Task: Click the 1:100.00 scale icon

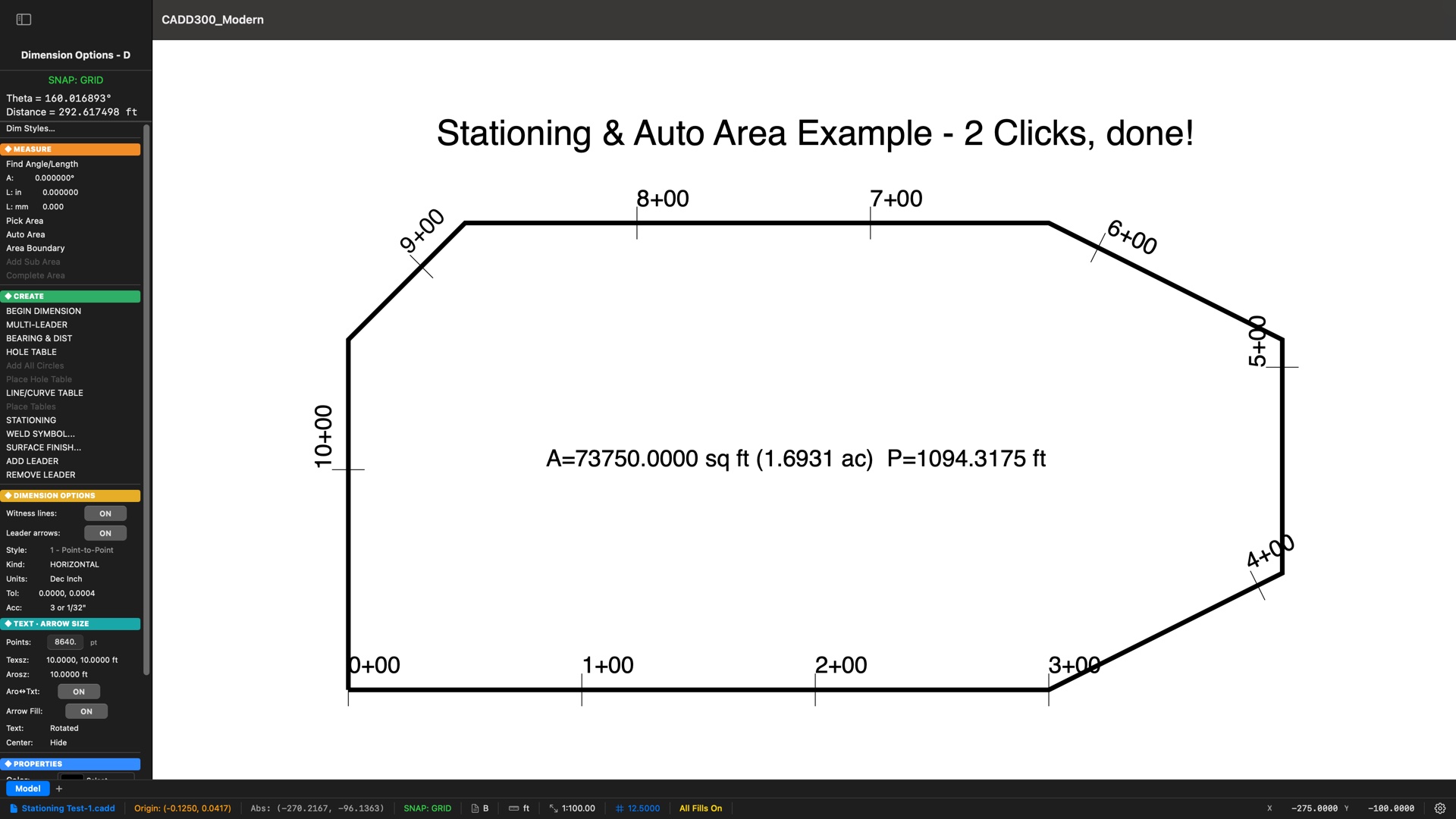Action: pos(554,808)
